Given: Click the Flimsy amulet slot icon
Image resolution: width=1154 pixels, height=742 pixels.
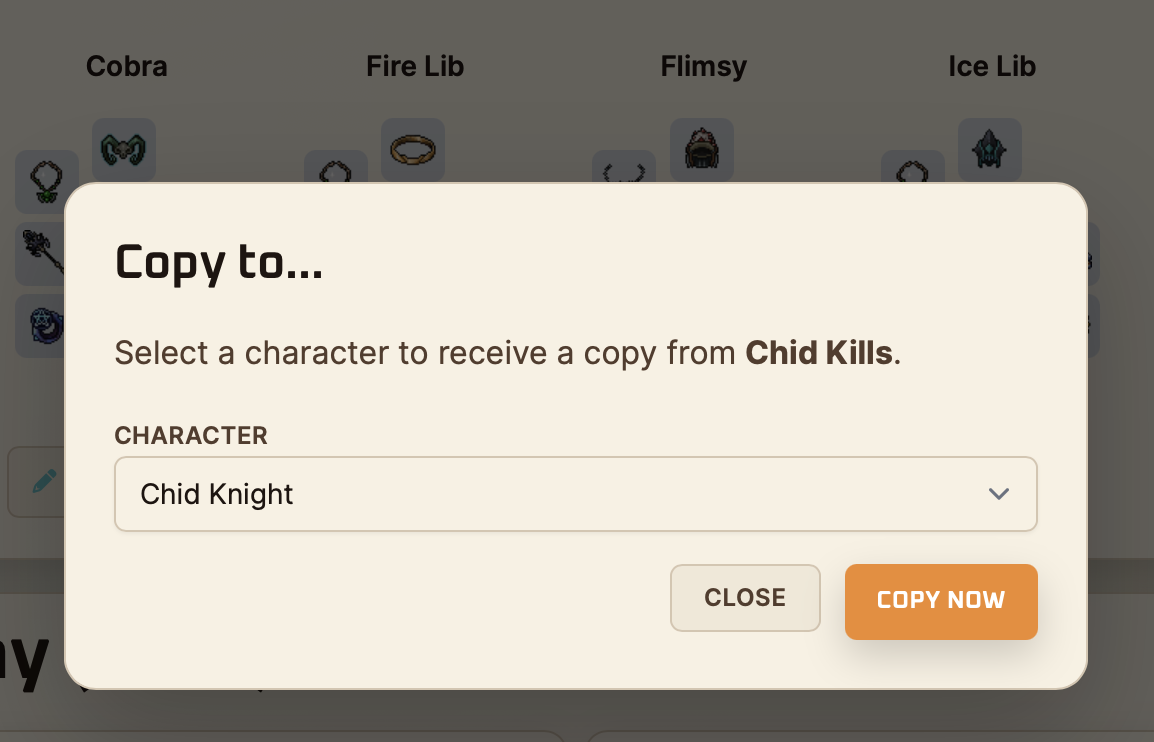Looking at the screenshot, I should pos(624,170).
